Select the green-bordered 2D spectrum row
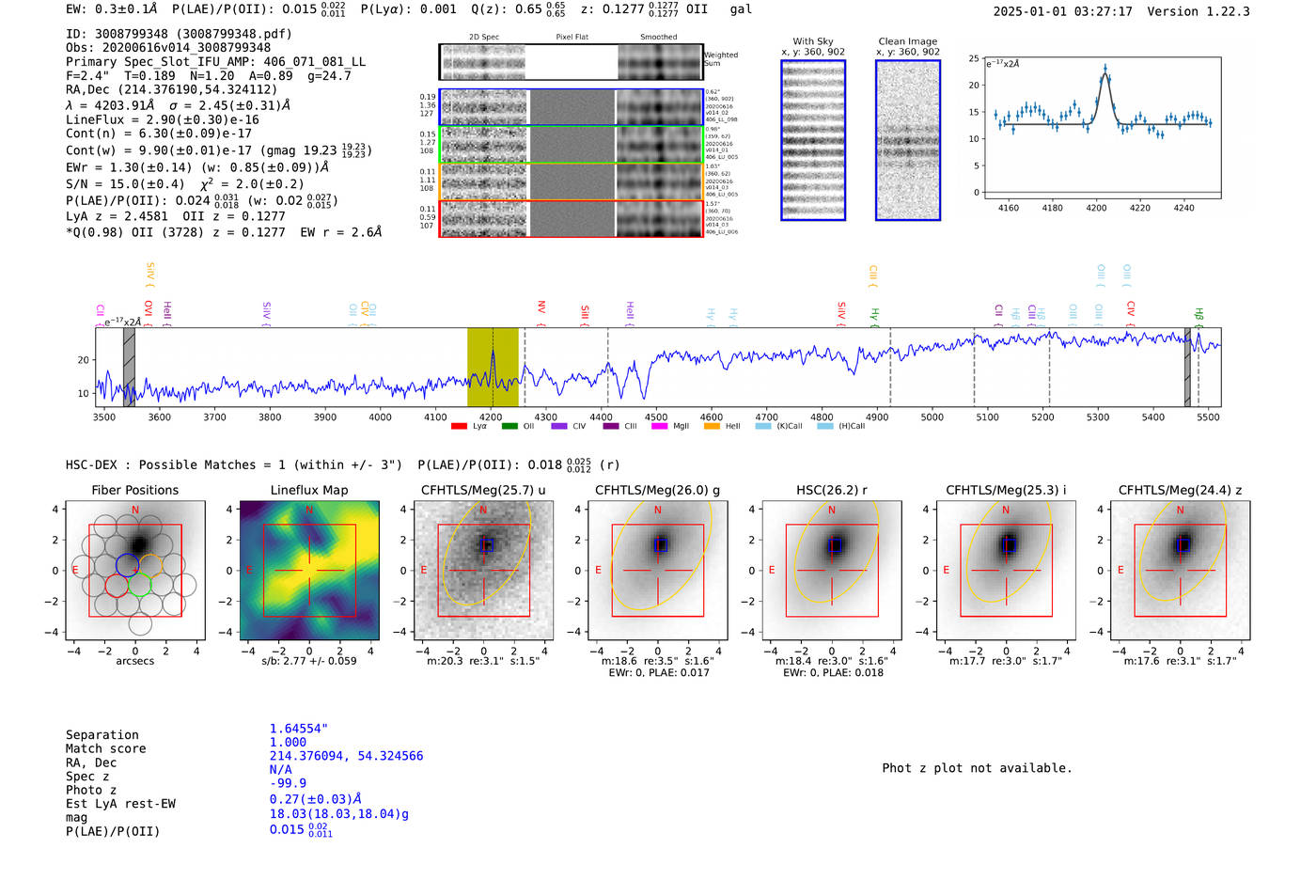Viewport: 1316px width, 896px height. click(x=572, y=145)
